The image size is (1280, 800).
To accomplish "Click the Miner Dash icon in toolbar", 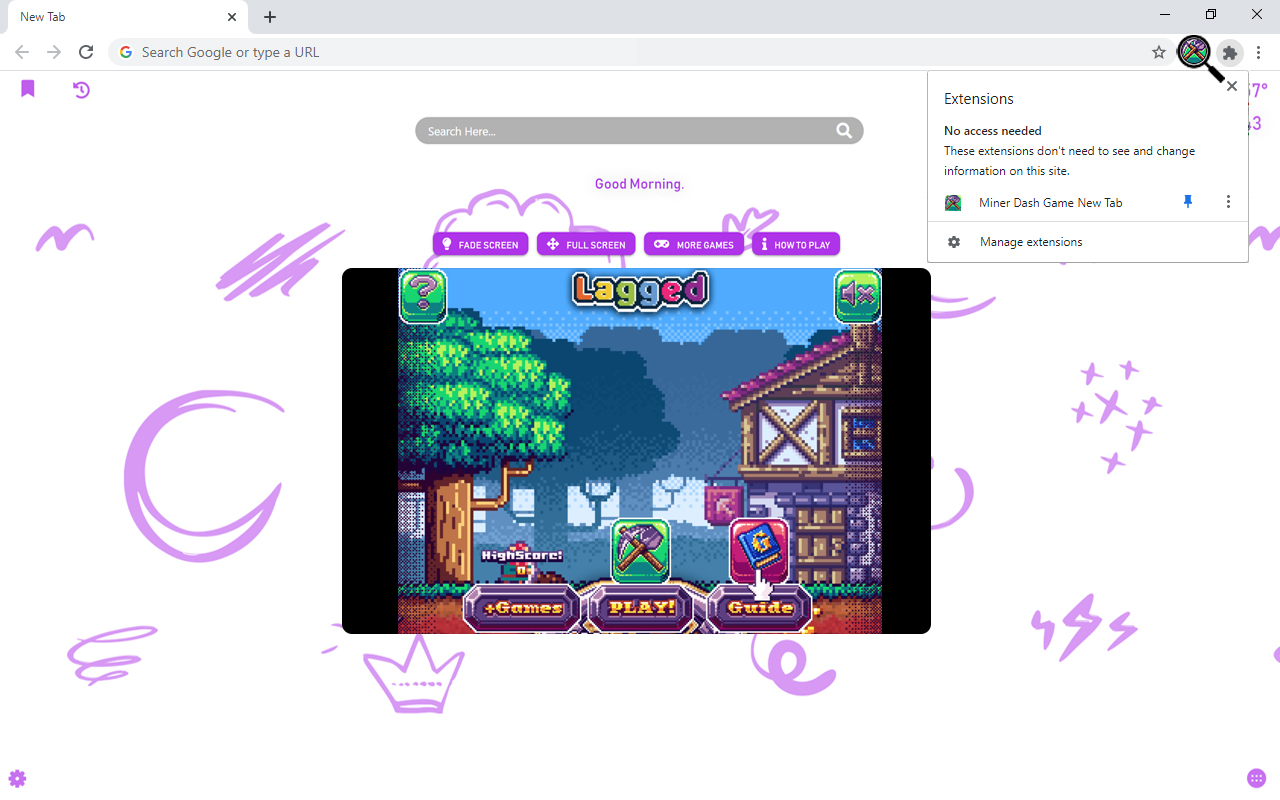I will [1194, 52].
